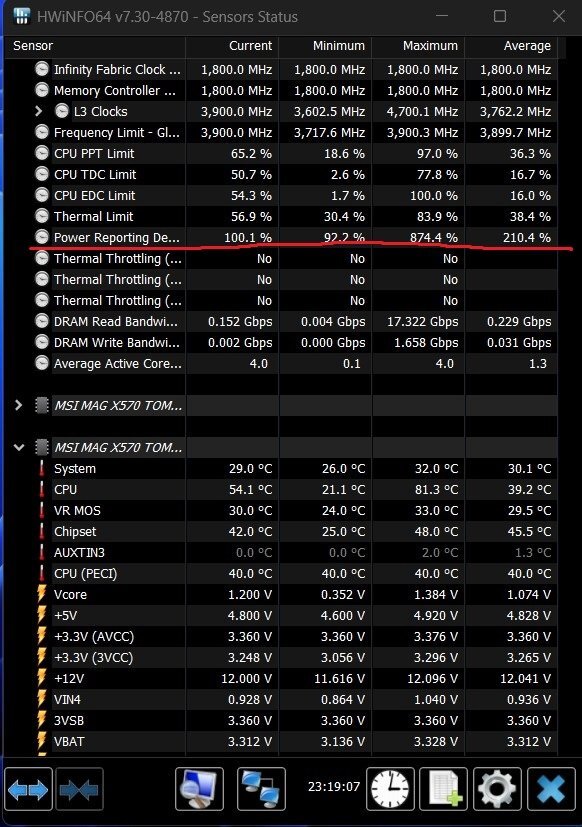This screenshot has width=582, height=827.
Task: Select the DRAM Read Bandwidth row
Action: point(281,321)
